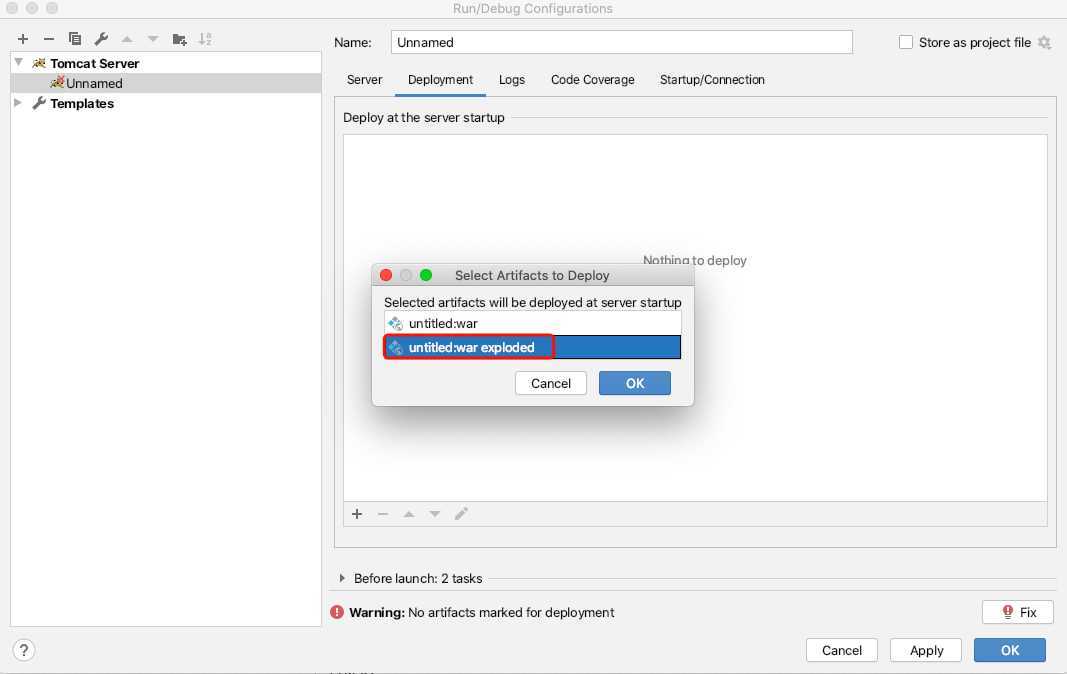Collapse the Tomcat Server tree node

(x=19, y=63)
